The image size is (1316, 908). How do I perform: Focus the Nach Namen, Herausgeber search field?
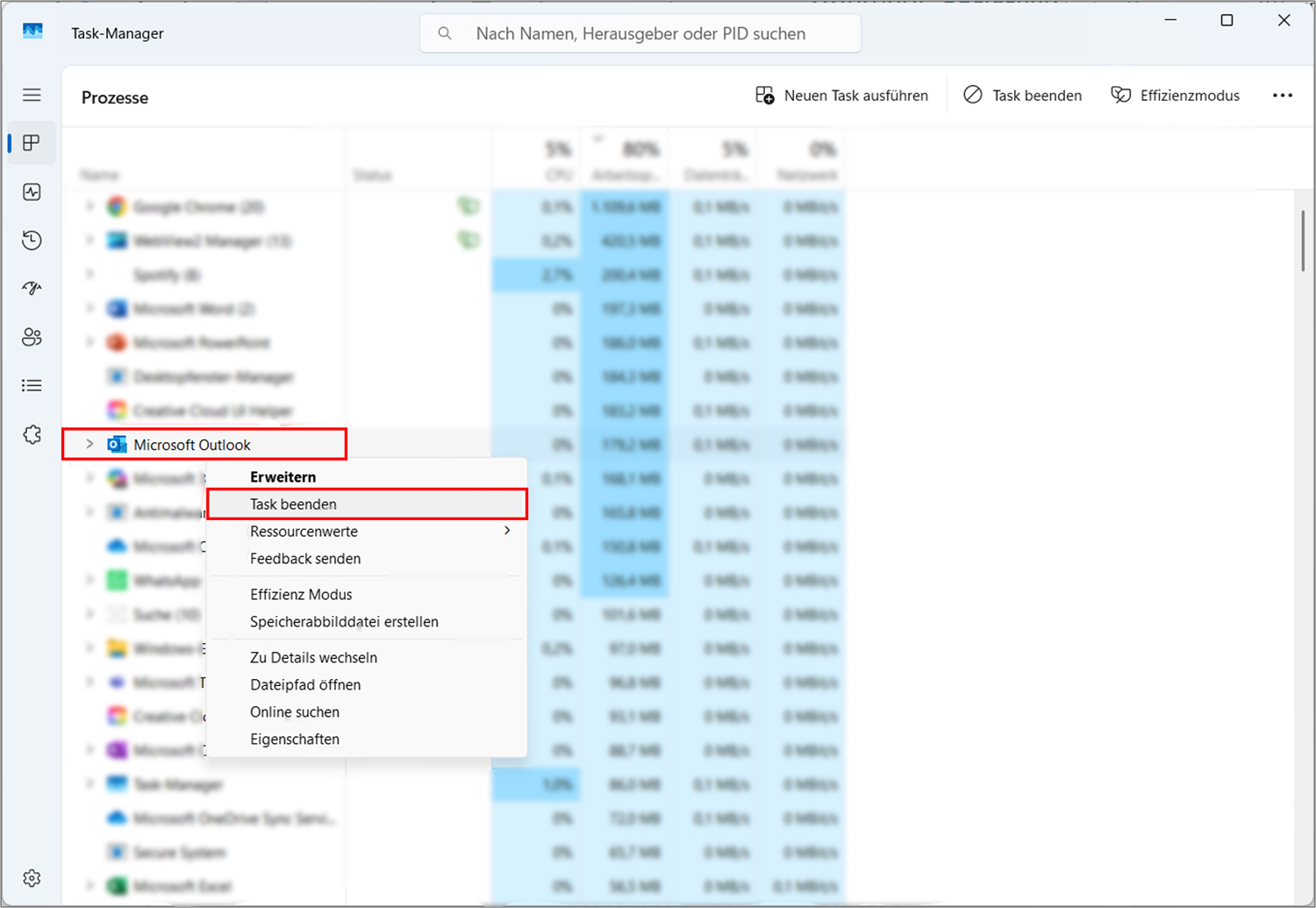[x=640, y=33]
